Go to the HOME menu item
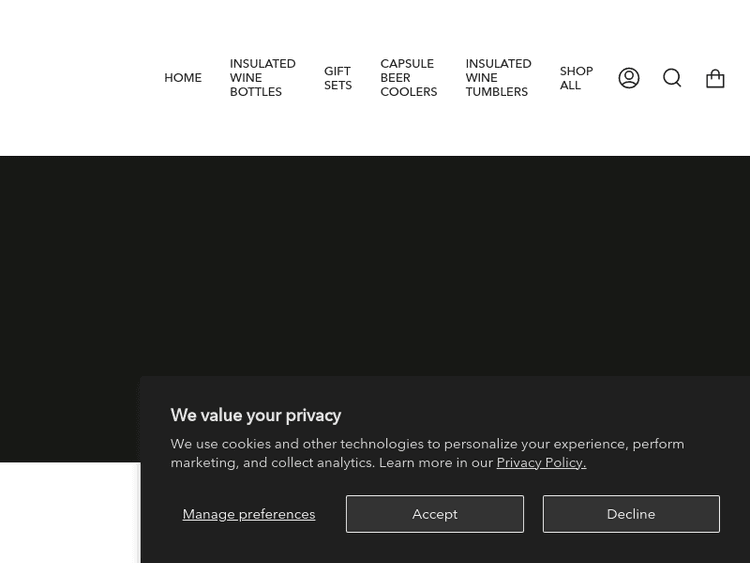The height and width of the screenshot is (563, 750). tap(183, 78)
